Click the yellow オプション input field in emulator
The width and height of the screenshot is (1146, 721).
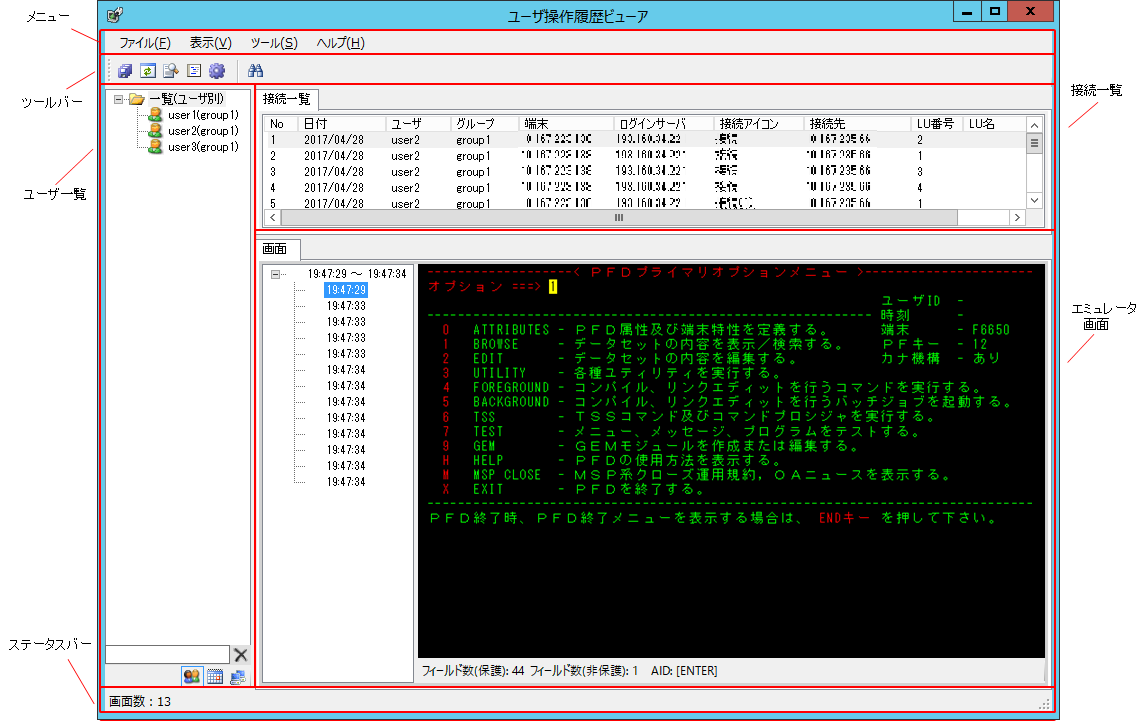pyautogui.click(x=553, y=287)
